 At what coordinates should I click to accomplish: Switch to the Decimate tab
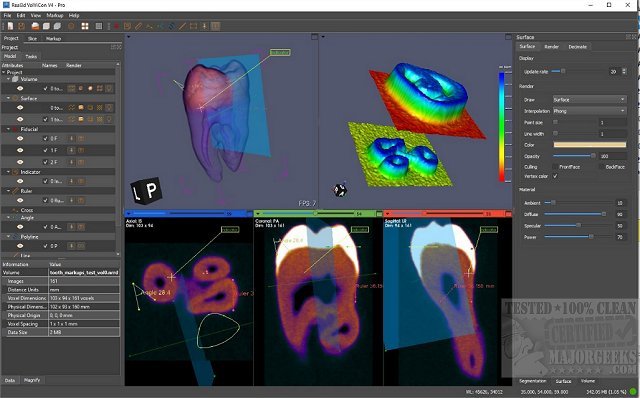coord(577,47)
